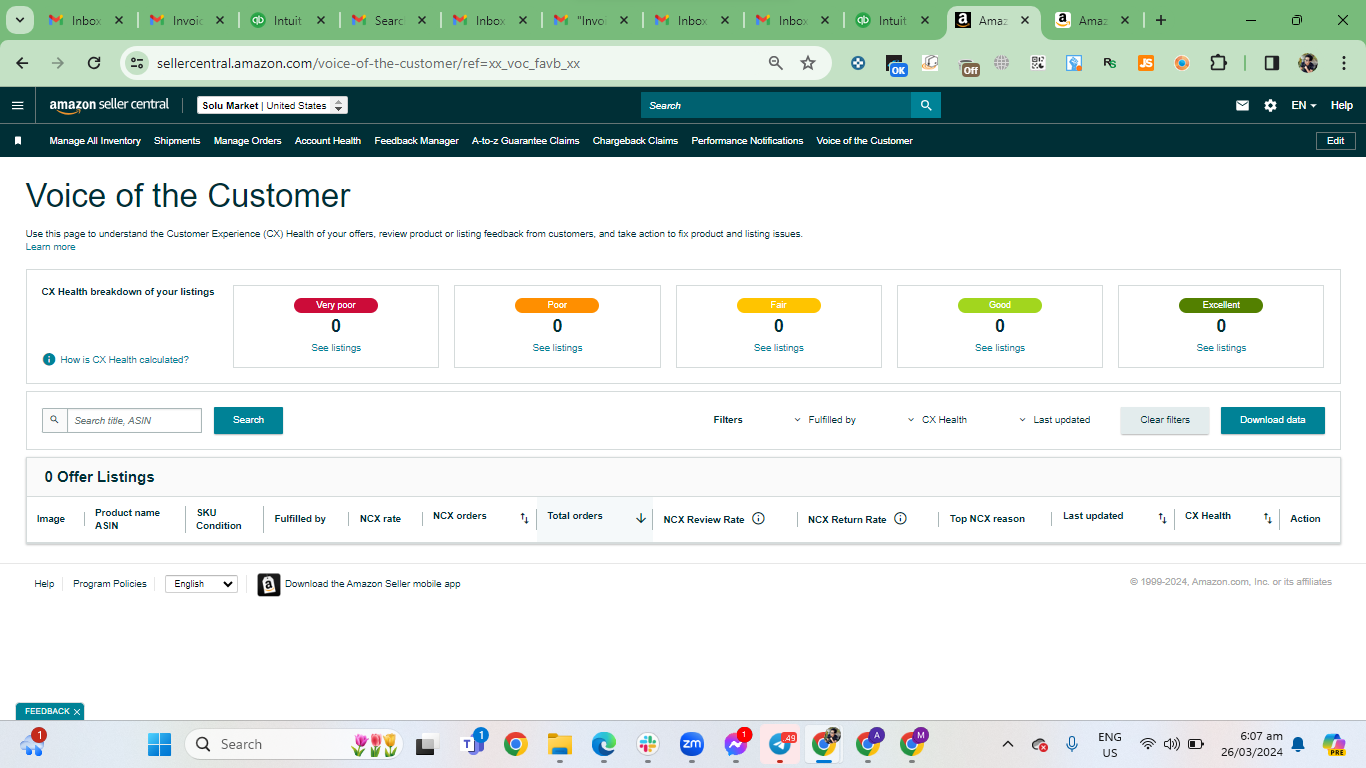Open the Seller Central hamburger menu
1366x768 pixels.
coord(18,105)
